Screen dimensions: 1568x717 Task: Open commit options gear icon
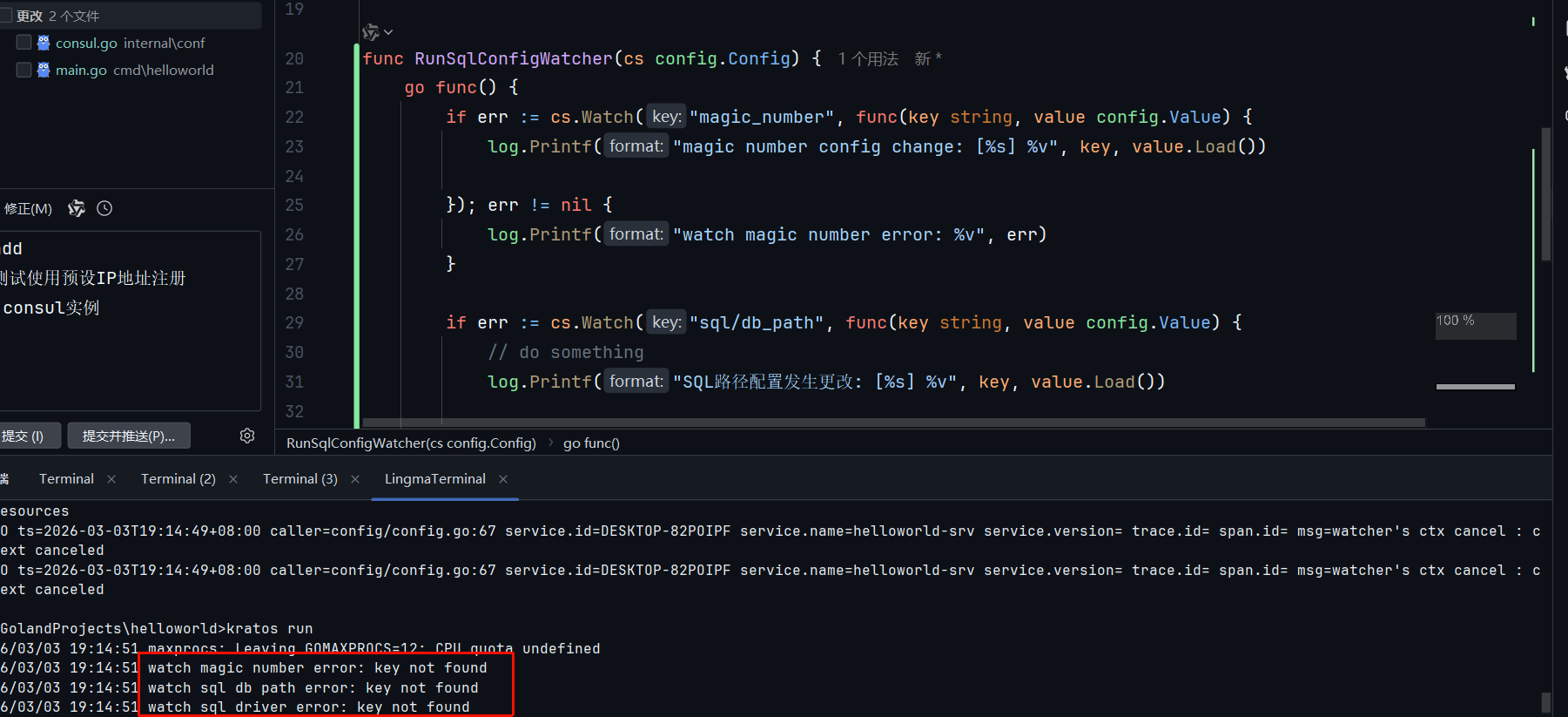click(247, 436)
